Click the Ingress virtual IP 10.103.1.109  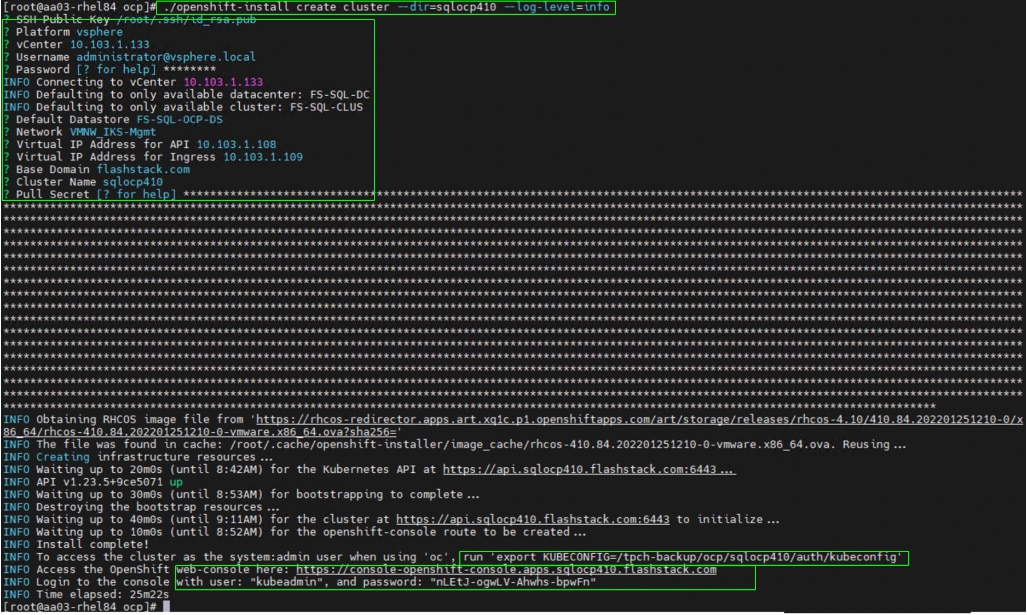(263, 157)
